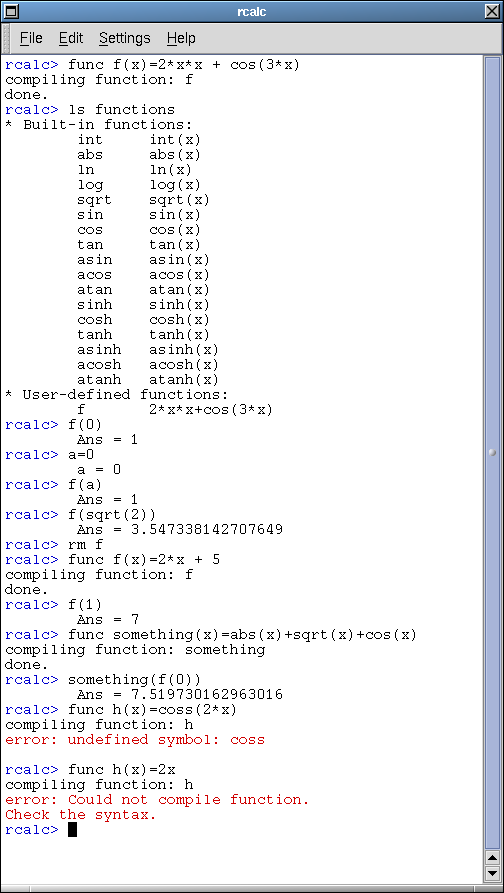Click the 'func something(x)=abs(x)+sqrt(x)+cos(x)' command
This screenshot has height=893, width=504.
tap(243, 634)
